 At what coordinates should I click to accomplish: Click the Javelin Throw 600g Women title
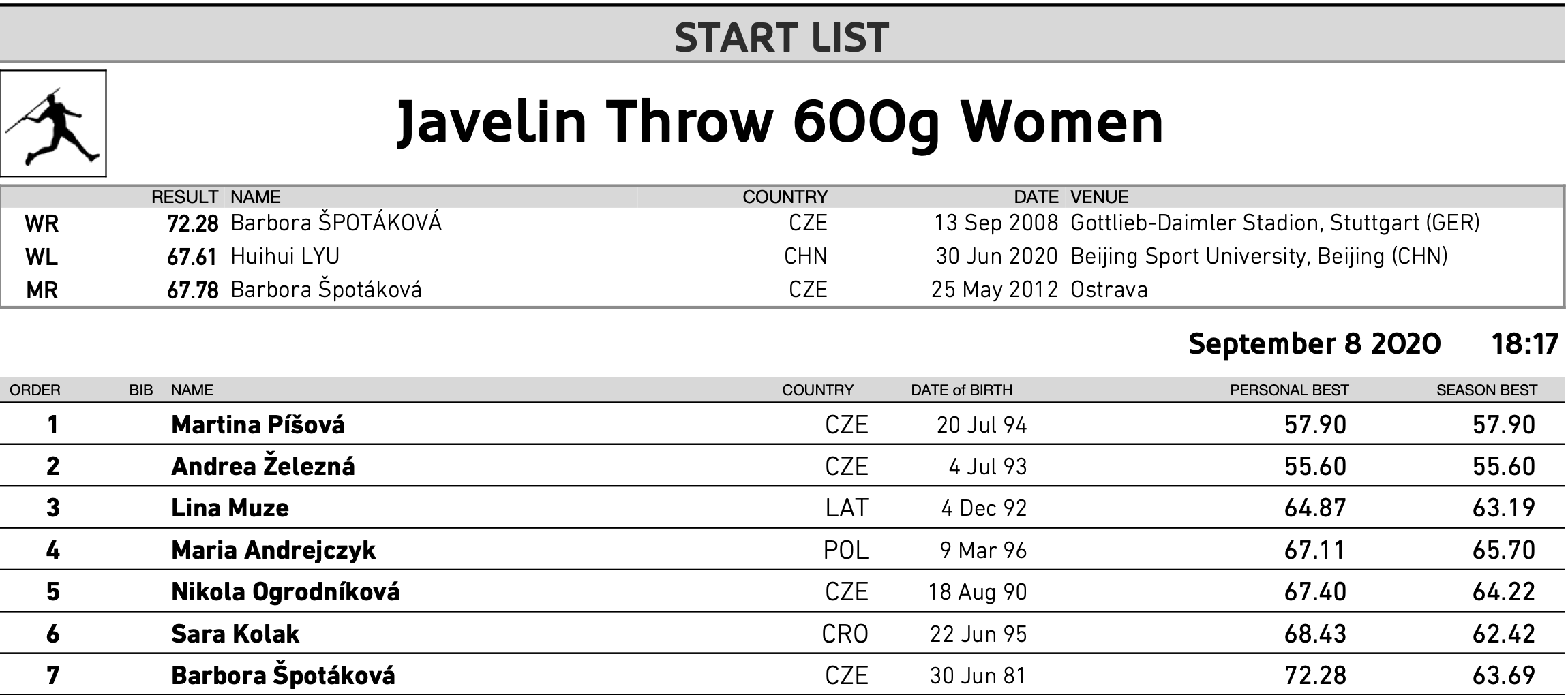(x=780, y=123)
